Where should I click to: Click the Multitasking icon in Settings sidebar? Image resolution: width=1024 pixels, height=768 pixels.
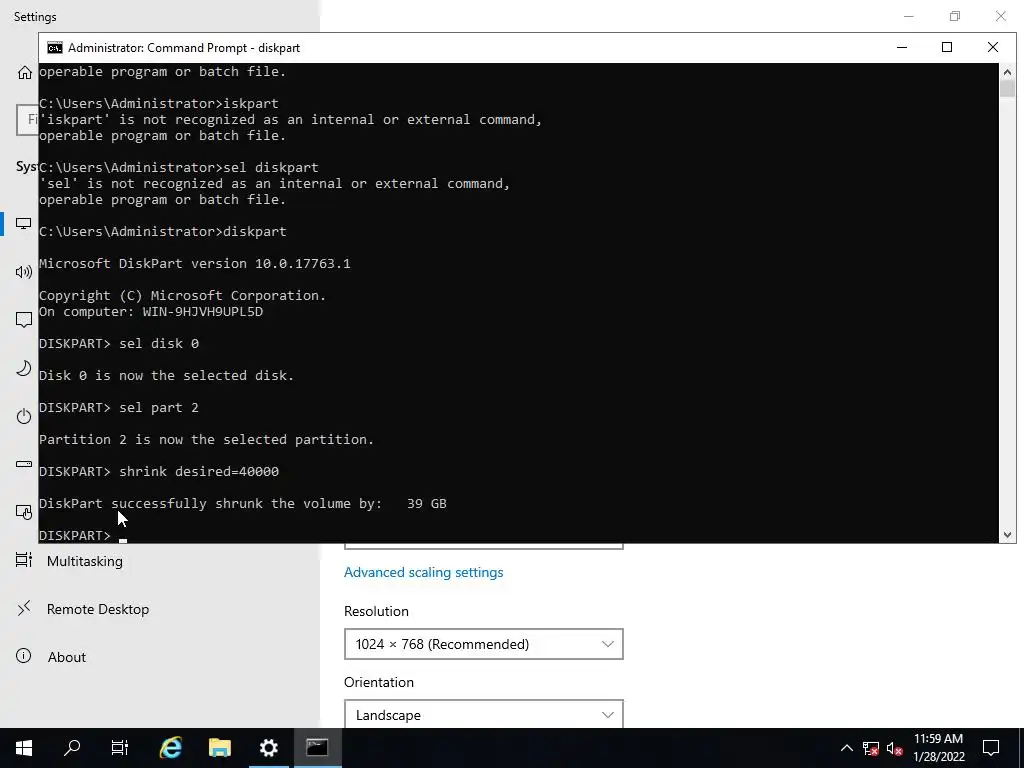coord(24,560)
